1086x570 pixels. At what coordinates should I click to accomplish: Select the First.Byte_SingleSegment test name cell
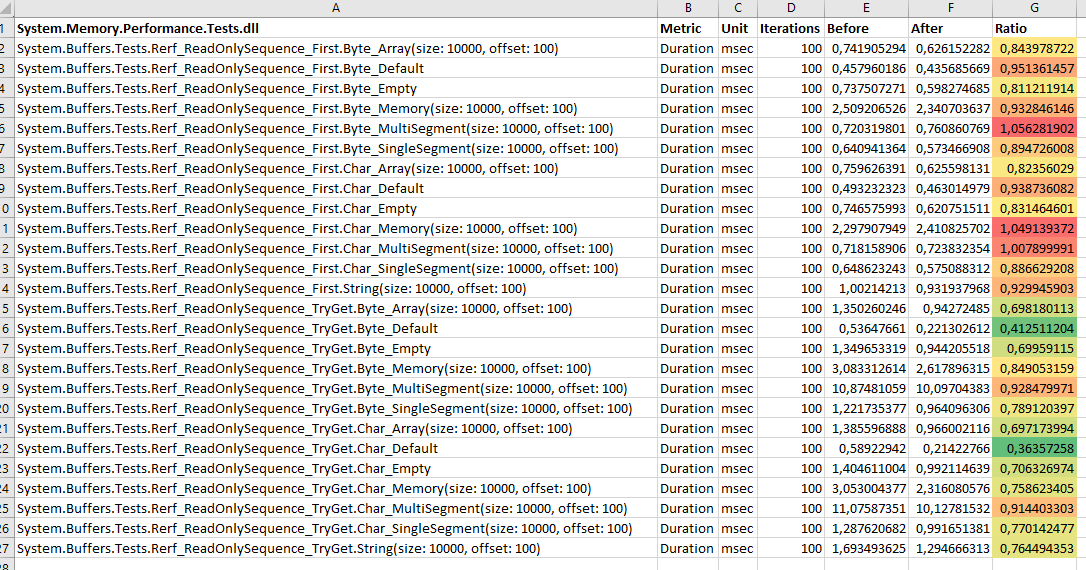336,148
